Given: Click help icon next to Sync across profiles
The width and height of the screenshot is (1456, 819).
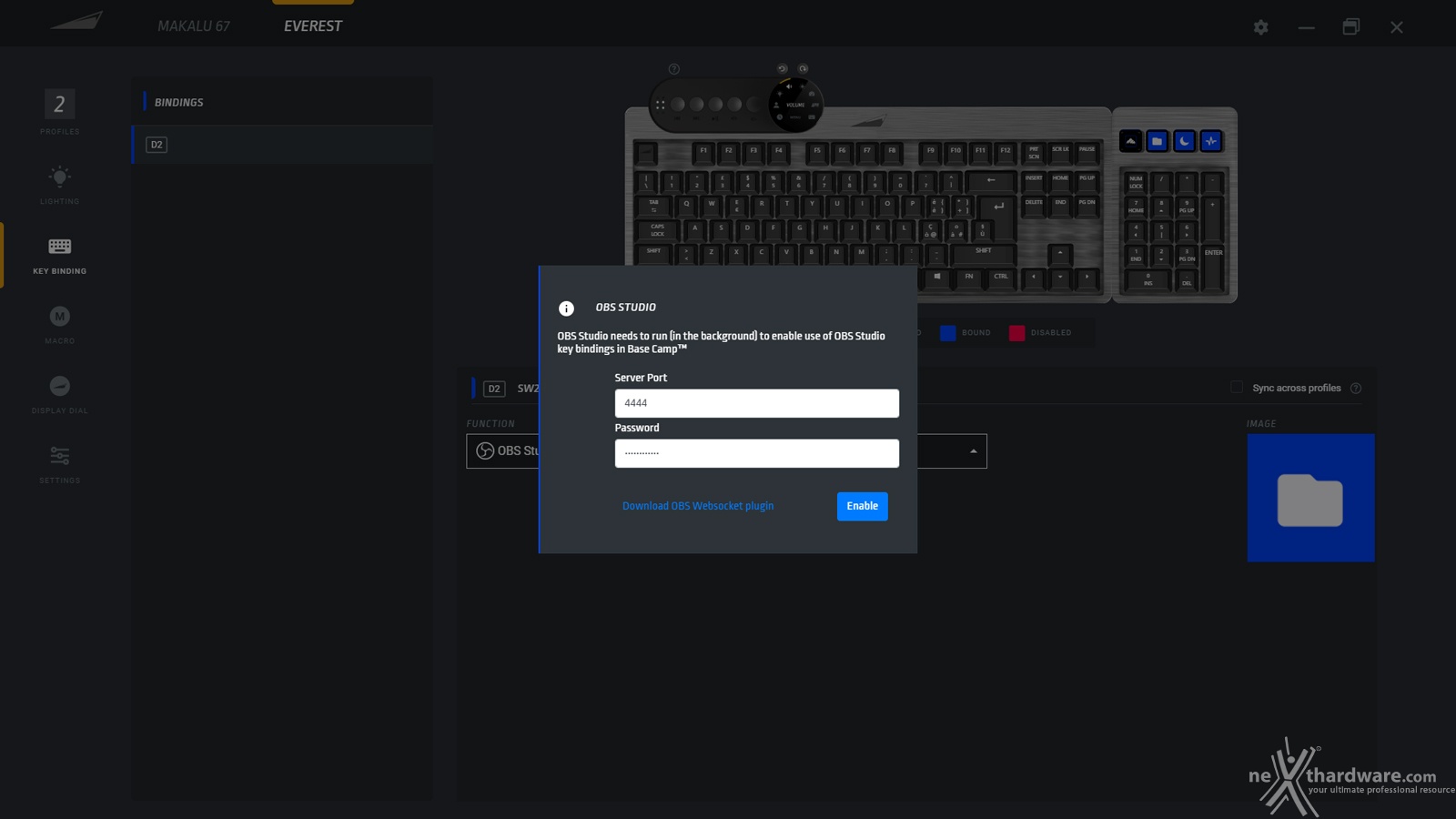Looking at the screenshot, I should click(1356, 389).
